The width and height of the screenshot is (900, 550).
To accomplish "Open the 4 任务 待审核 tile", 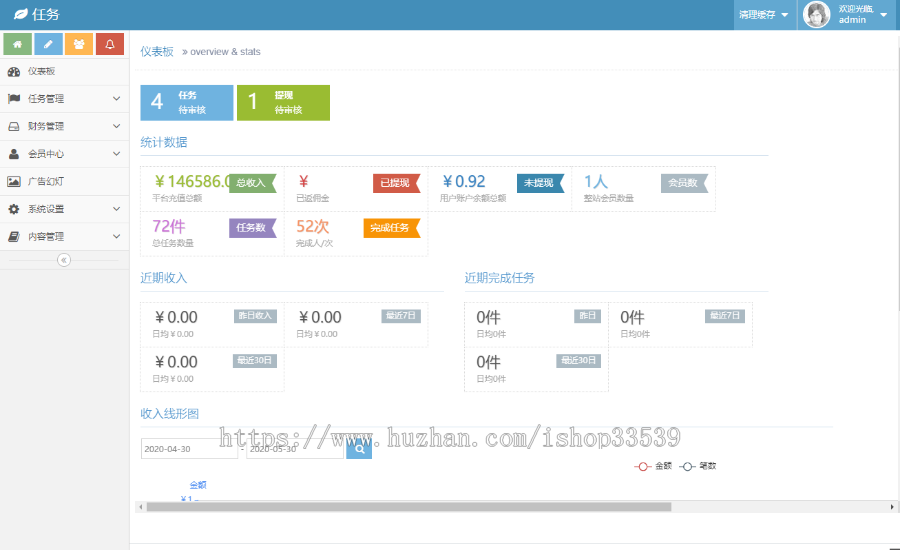I will pos(187,103).
